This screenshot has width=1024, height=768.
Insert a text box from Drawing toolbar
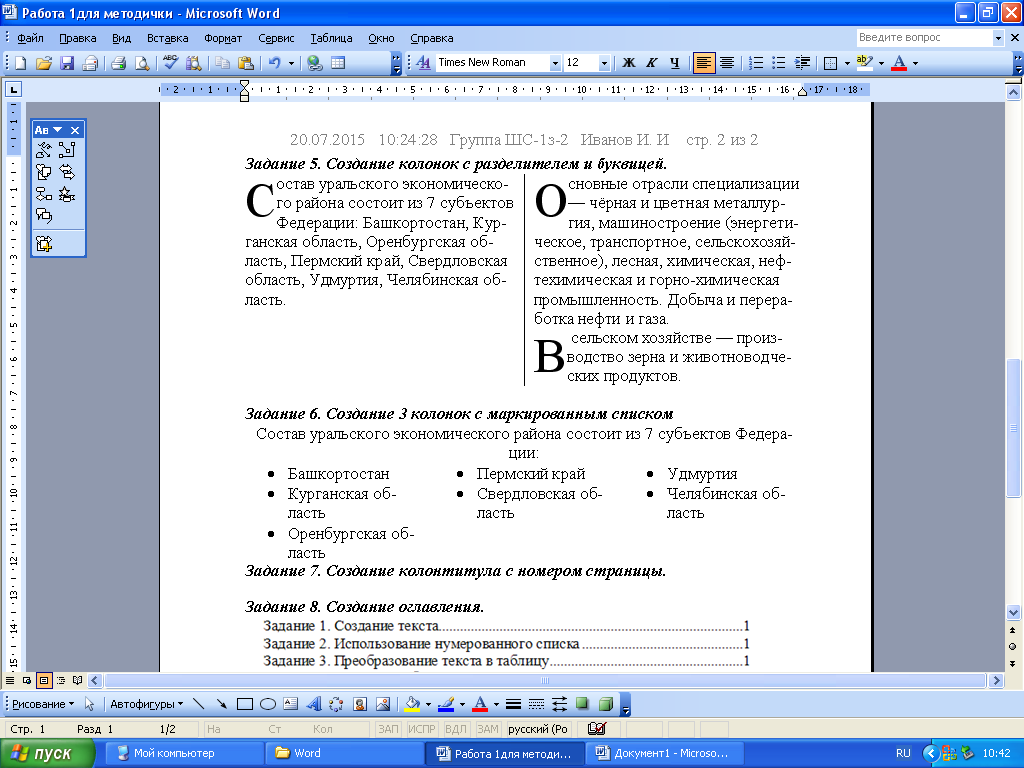(291, 704)
